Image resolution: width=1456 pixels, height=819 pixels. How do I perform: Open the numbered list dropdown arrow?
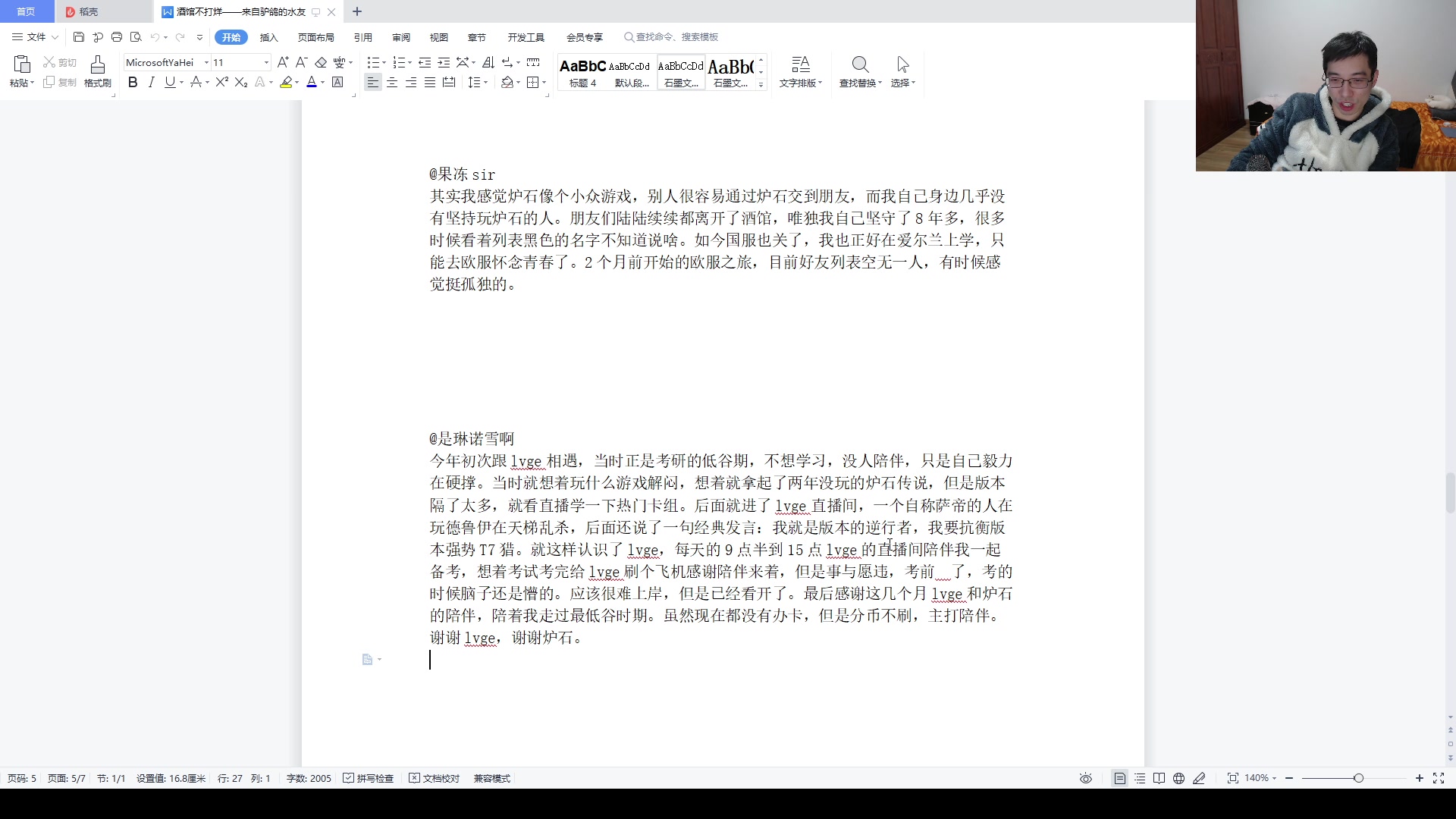pyautogui.click(x=409, y=63)
